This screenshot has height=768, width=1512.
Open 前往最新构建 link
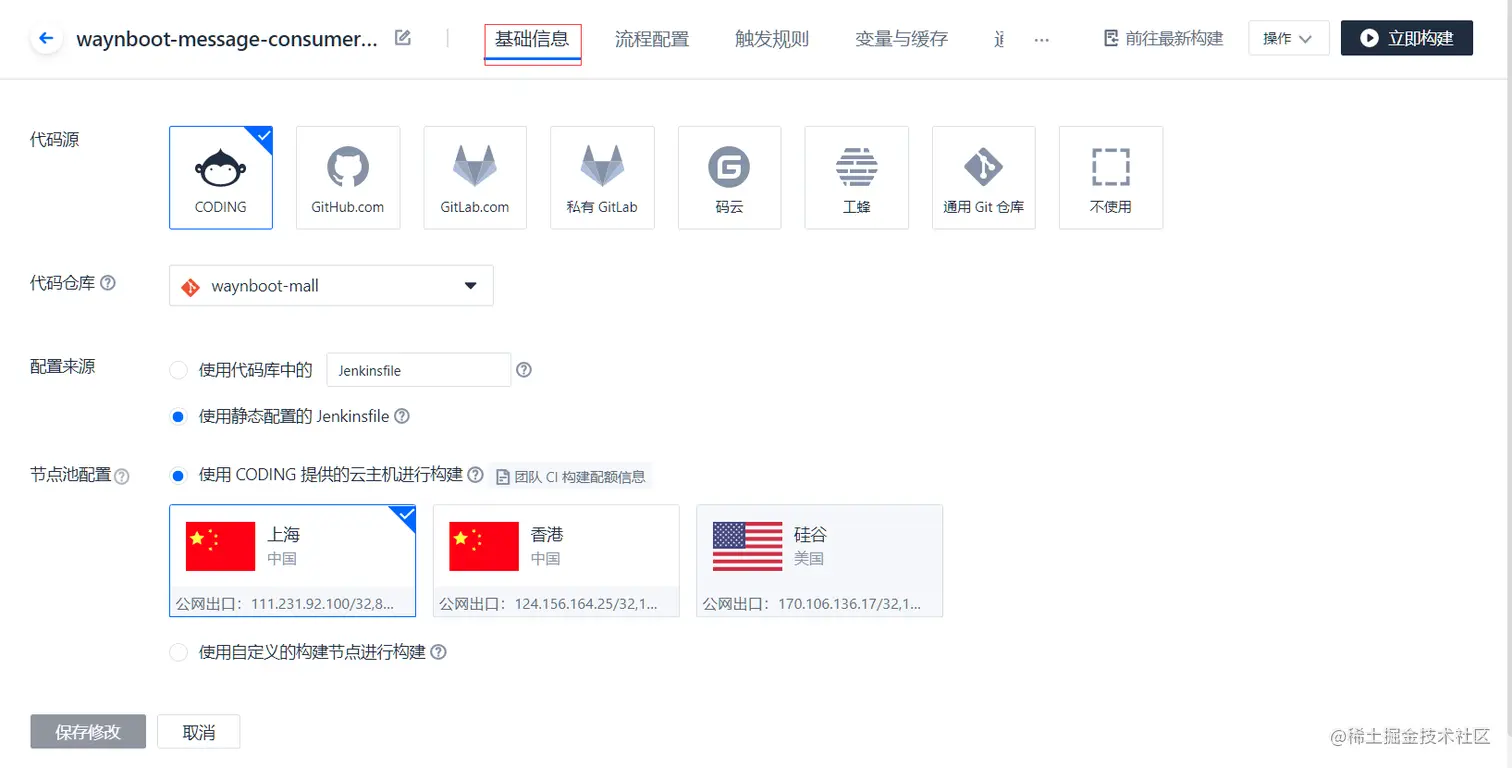(1164, 39)
